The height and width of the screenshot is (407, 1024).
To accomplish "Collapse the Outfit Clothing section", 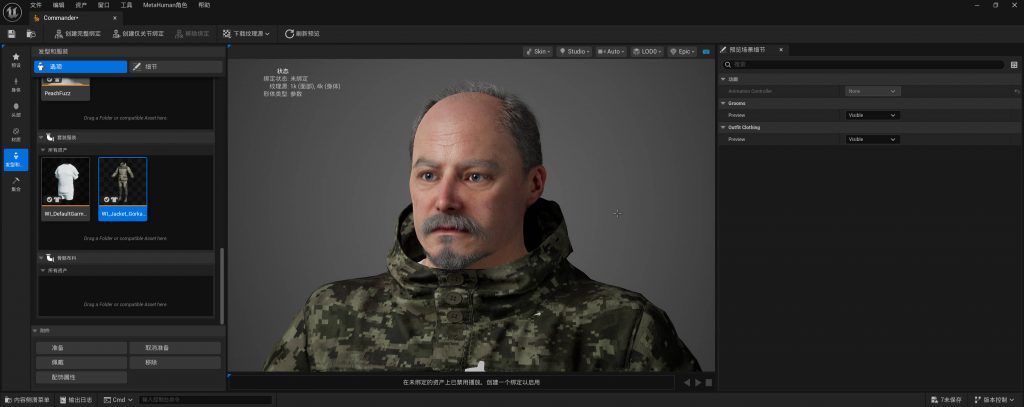I will (723, 127).
